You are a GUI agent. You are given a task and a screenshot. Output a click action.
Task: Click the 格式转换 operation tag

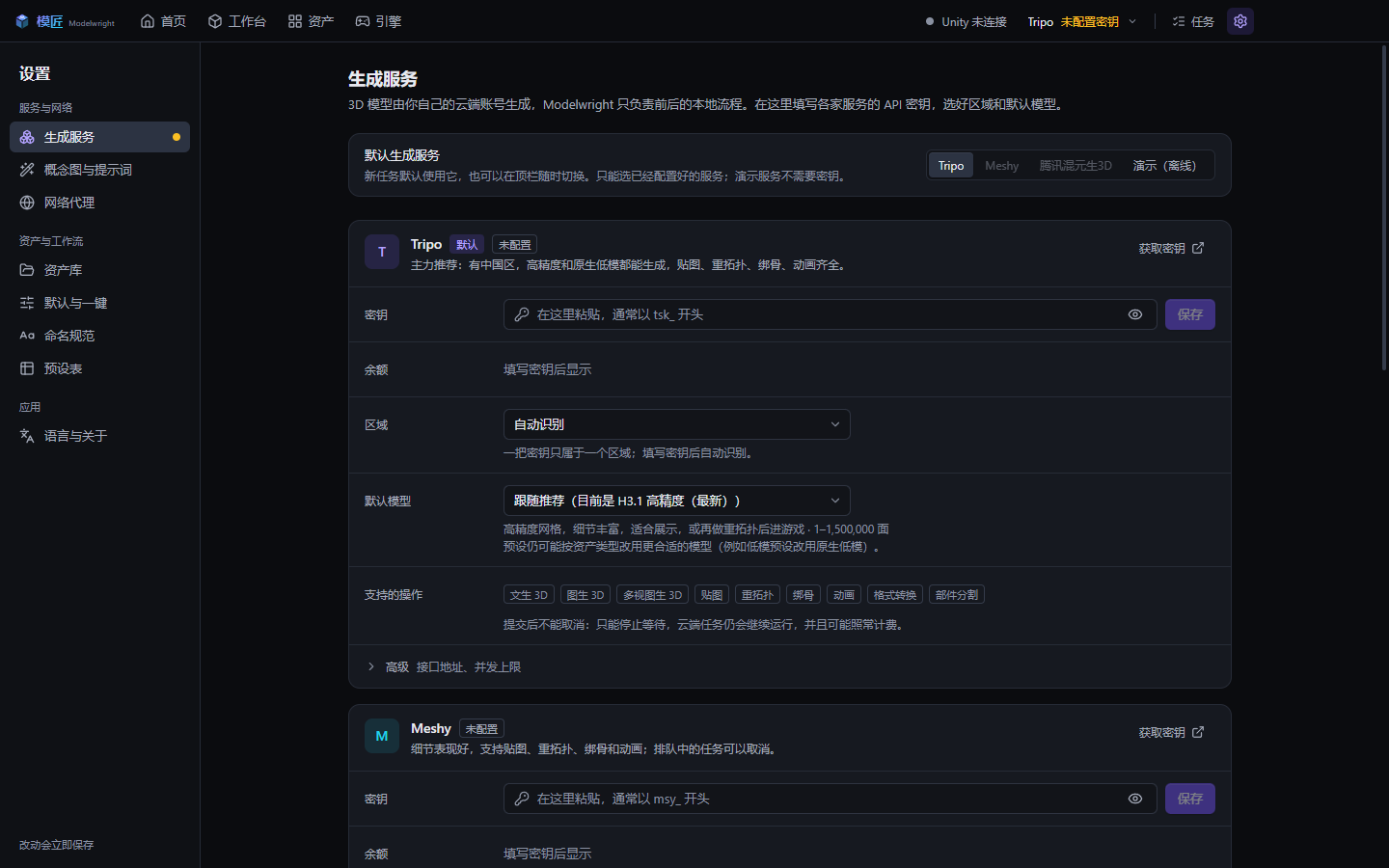tap(895, 595)
